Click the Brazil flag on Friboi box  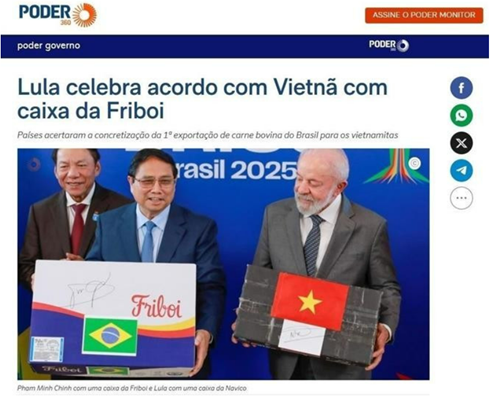[x=110, y=336]
